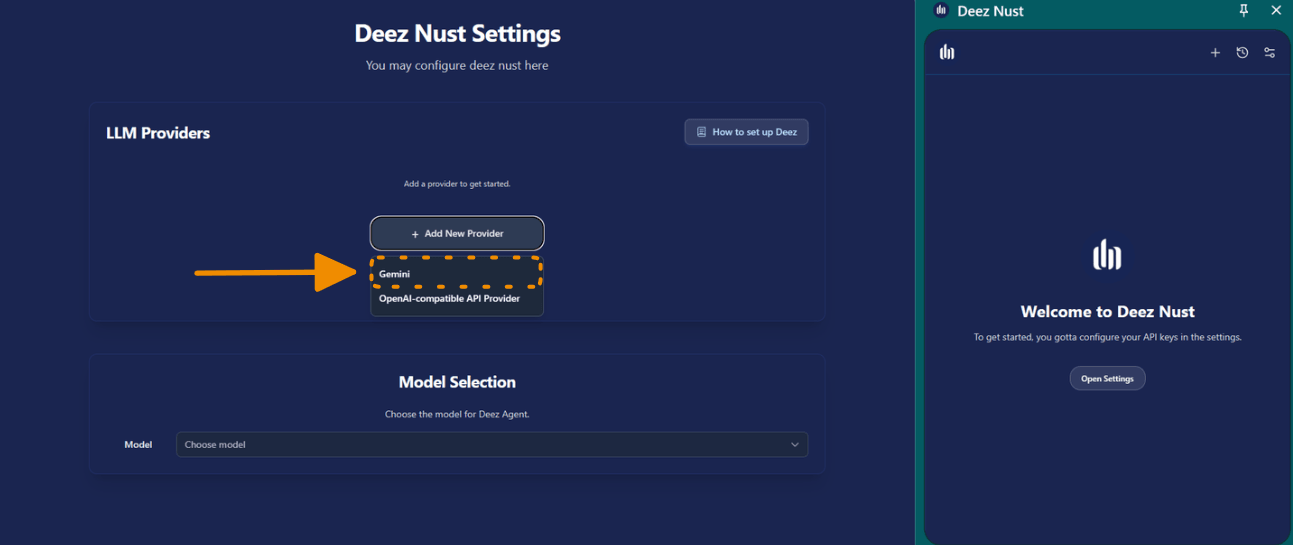This screenshot has width=1293, height=545.
Task: Click the Deez Nust icon in title bar
Action: click(x=940, y=11)
